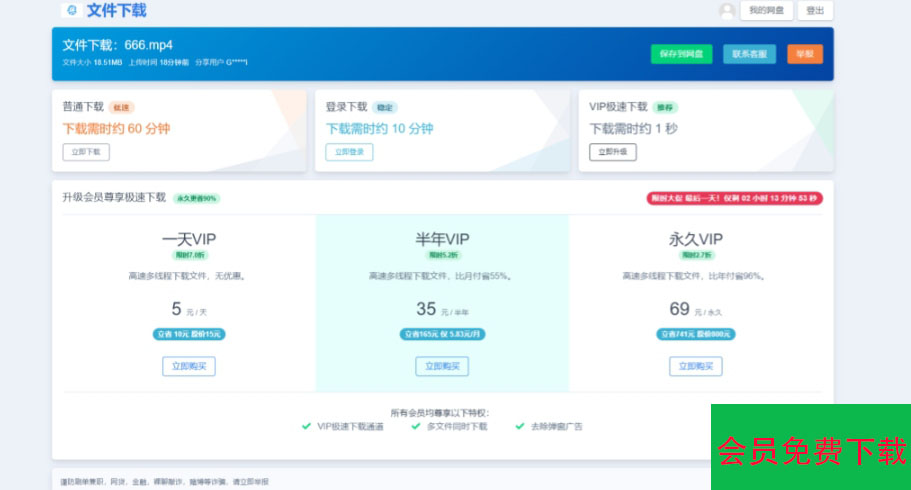Open 我的网盘 in the top bar
Screen dimensions: 911x490
(766, 10)
